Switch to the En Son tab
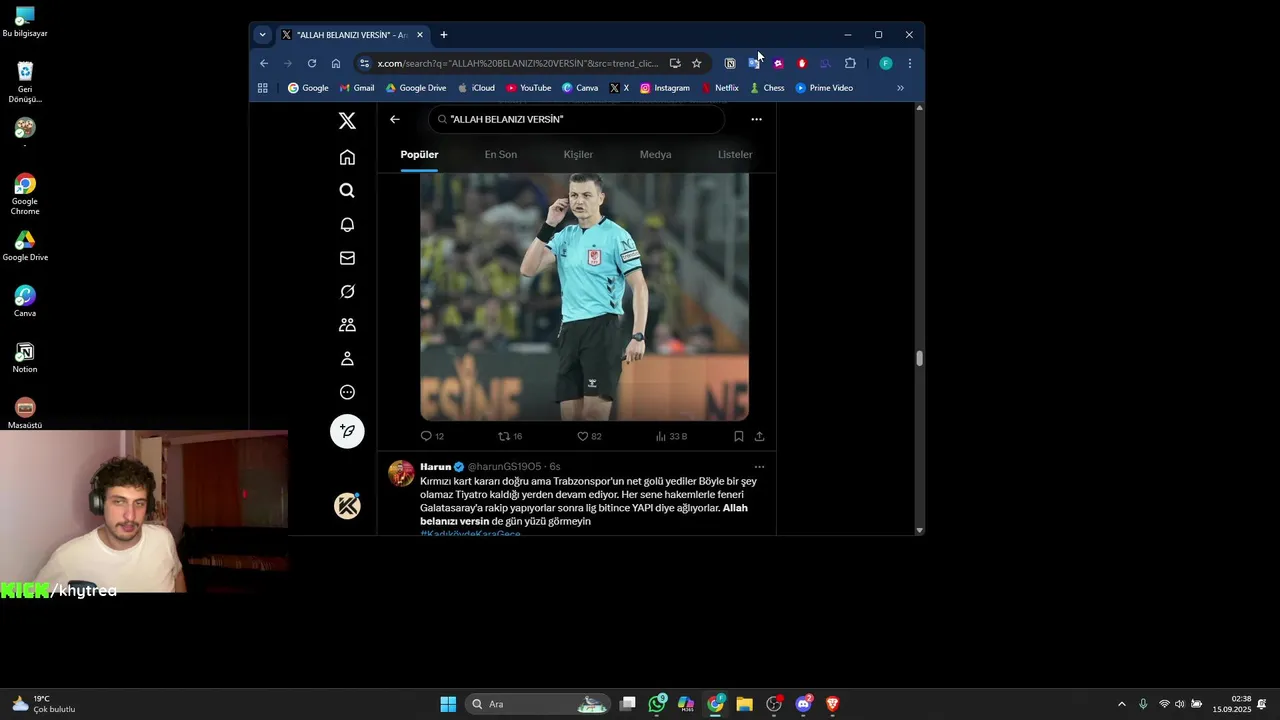This screenshot has width=1280, height=720. tap(501, 155)
